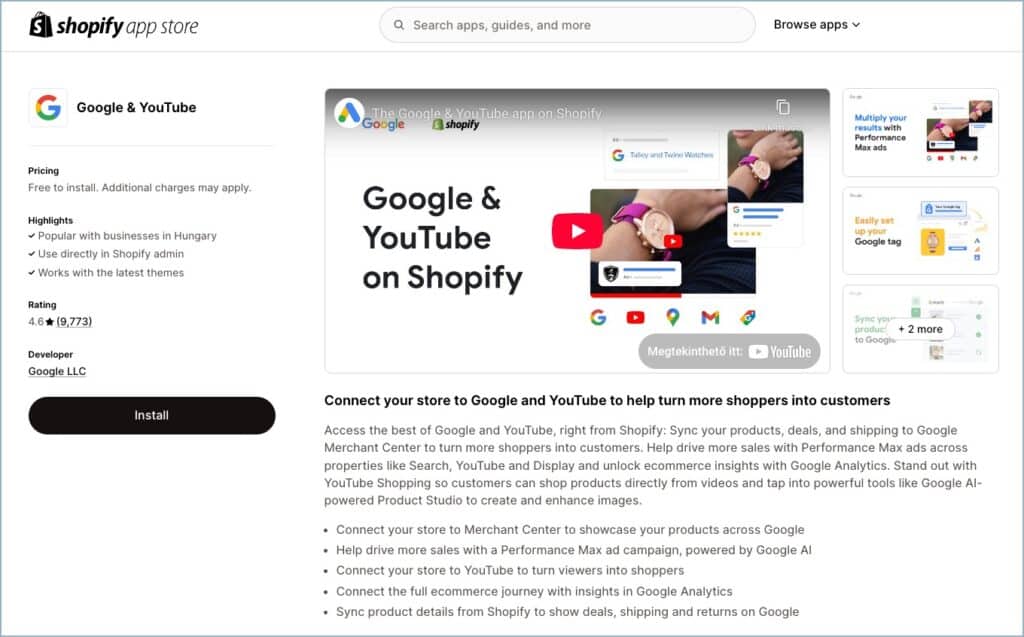The image size is (1024, 637).
Task: Click the Gmail icon in video
Action: pos(710,318)
